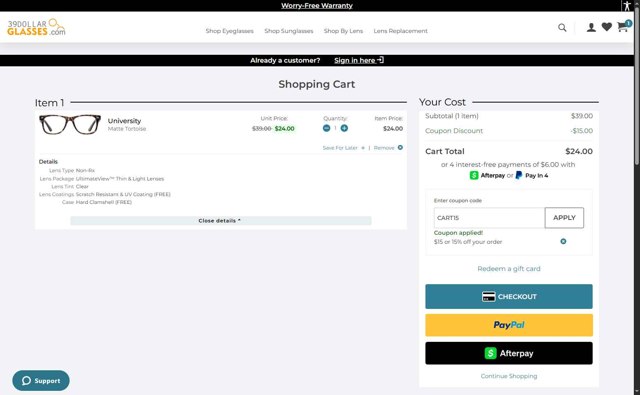The image size is (640, 395).
Task: Pay with the PayPal button
Action: pyautogui.click(x=509, y=325)
